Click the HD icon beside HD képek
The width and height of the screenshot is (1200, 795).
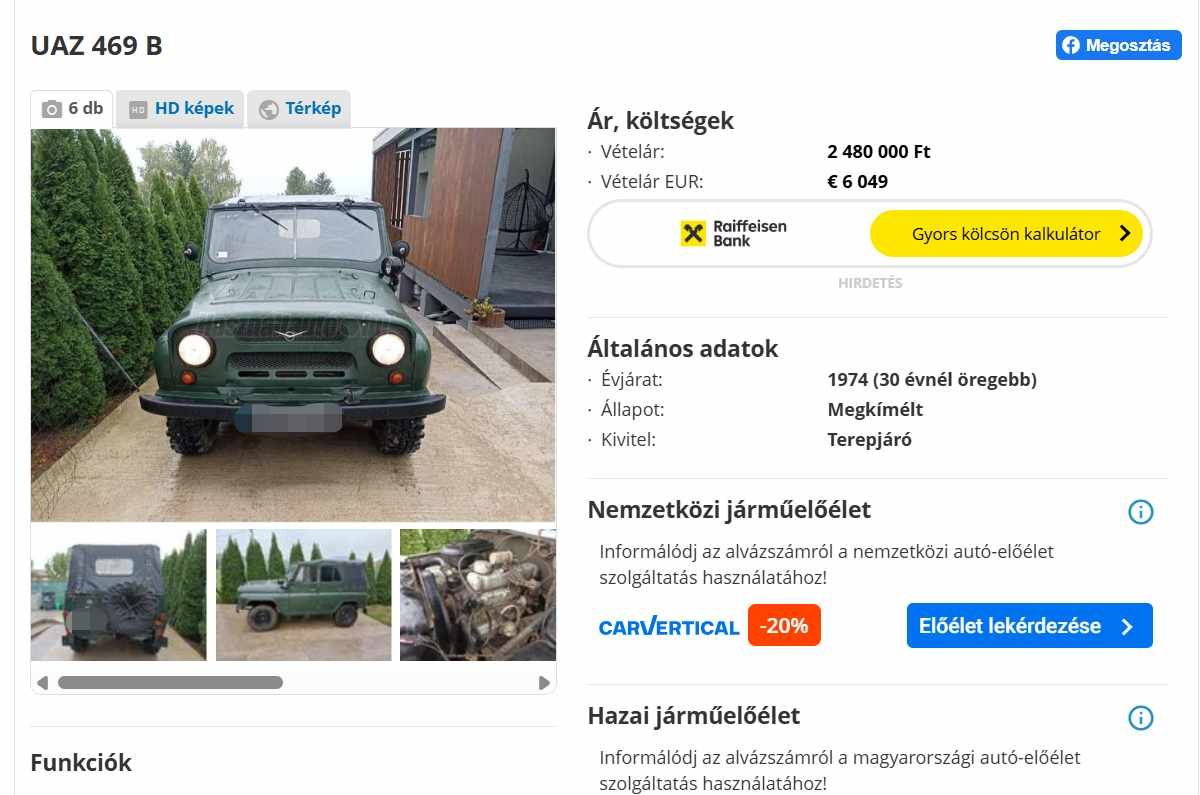(138, 110)
